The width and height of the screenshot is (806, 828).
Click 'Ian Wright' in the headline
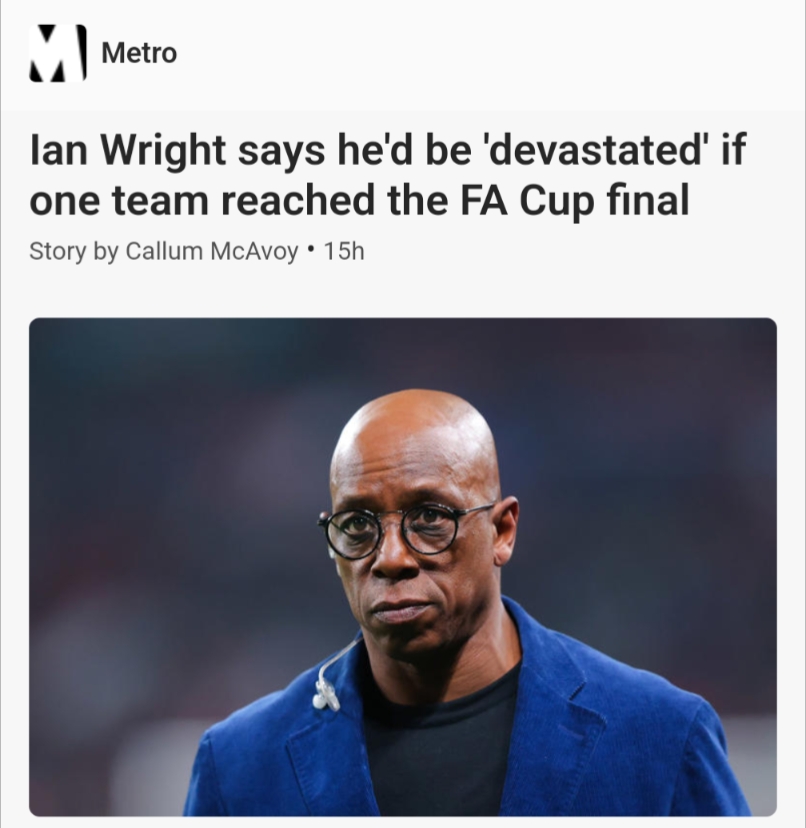128,151
